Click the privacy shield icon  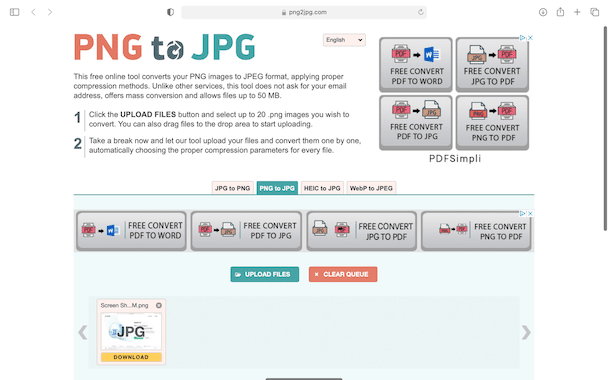[170, 12]
